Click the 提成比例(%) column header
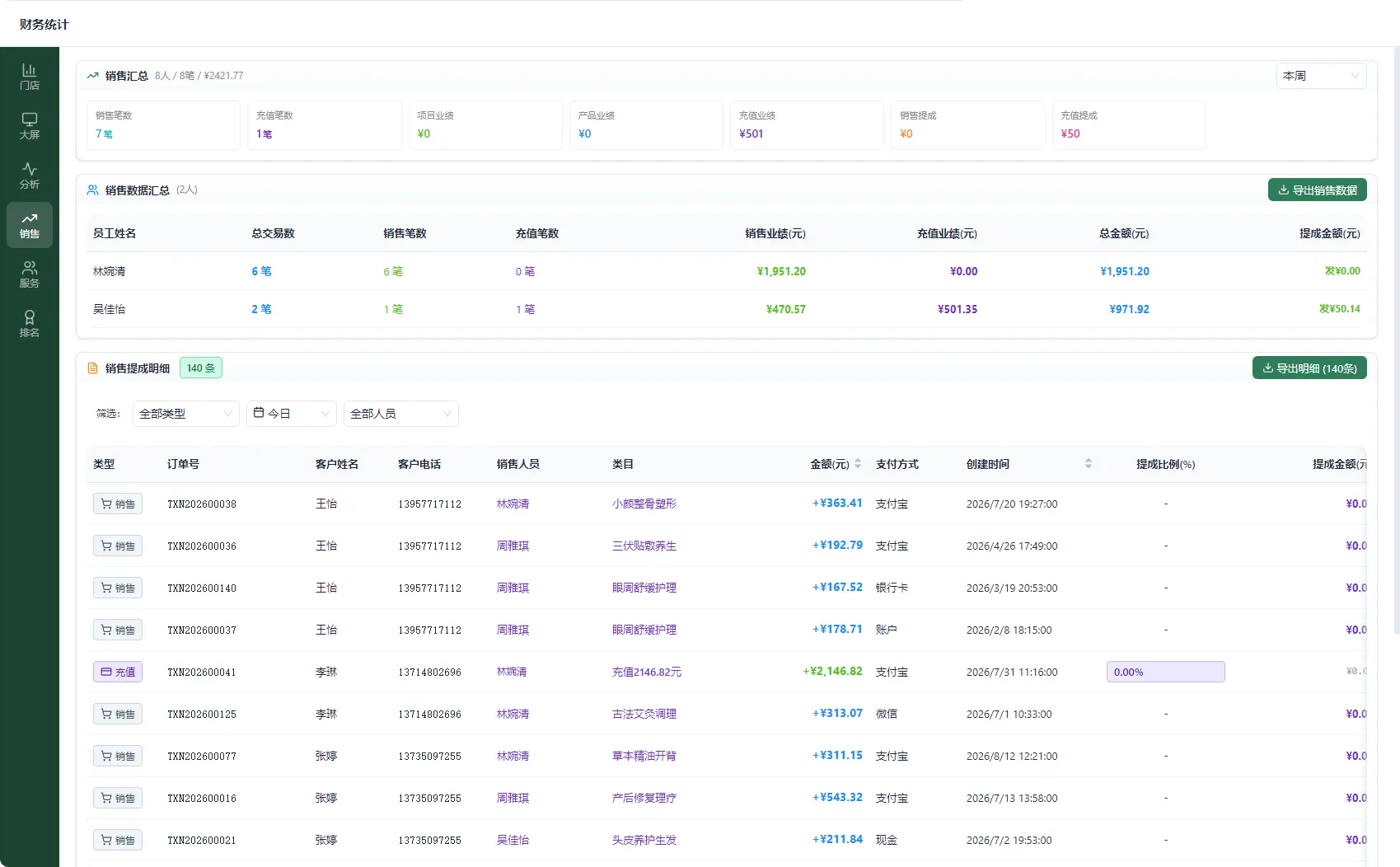Image resolution: width=1400 pixels, height=867 pixels. tap(1165, 464)
